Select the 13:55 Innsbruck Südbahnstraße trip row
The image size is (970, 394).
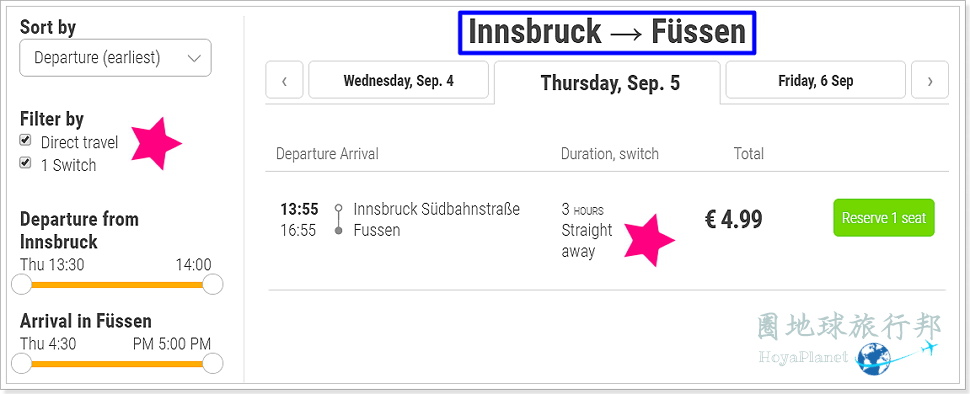607,230
